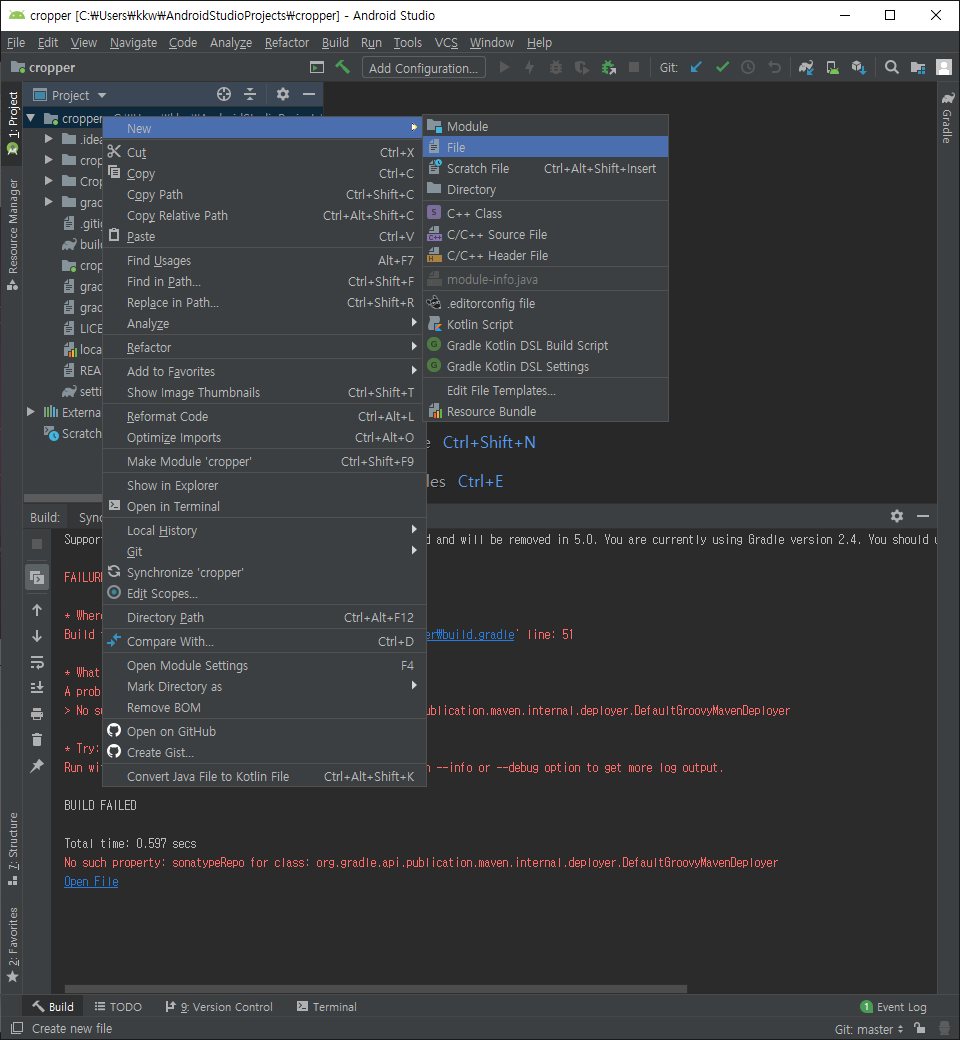Click the Open File link
960x1040 pixels.
pyautogui.click(x=91, y=881)
